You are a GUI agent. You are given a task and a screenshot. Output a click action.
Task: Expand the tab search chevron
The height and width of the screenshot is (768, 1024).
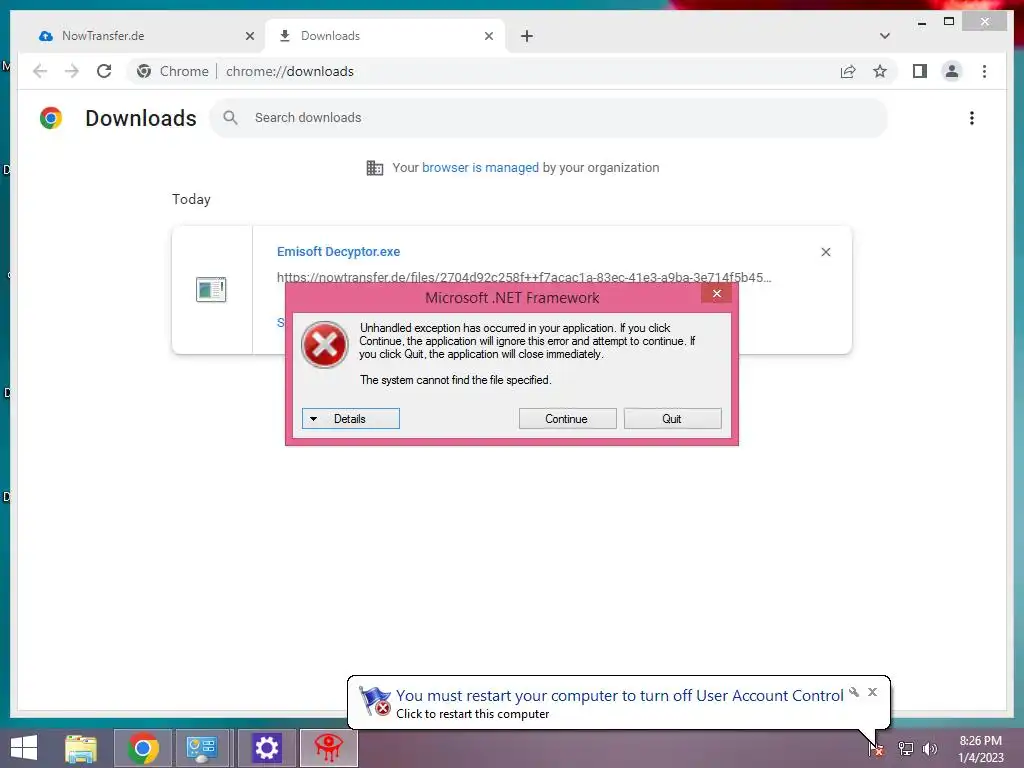point(885,36)
